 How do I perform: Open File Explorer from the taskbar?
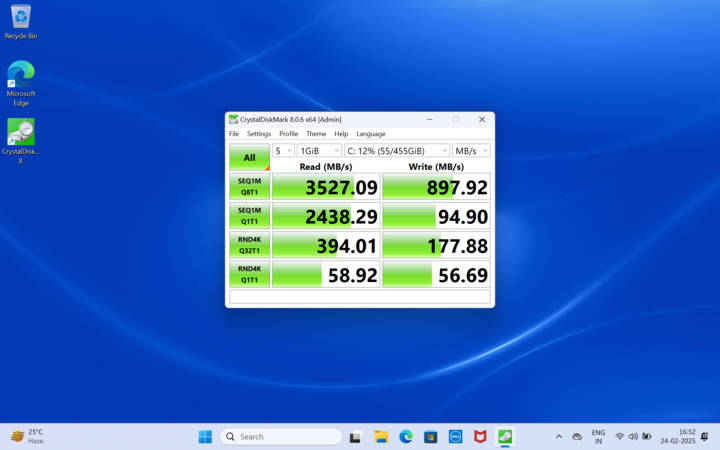pyautogui.click(x=381, y=437)
